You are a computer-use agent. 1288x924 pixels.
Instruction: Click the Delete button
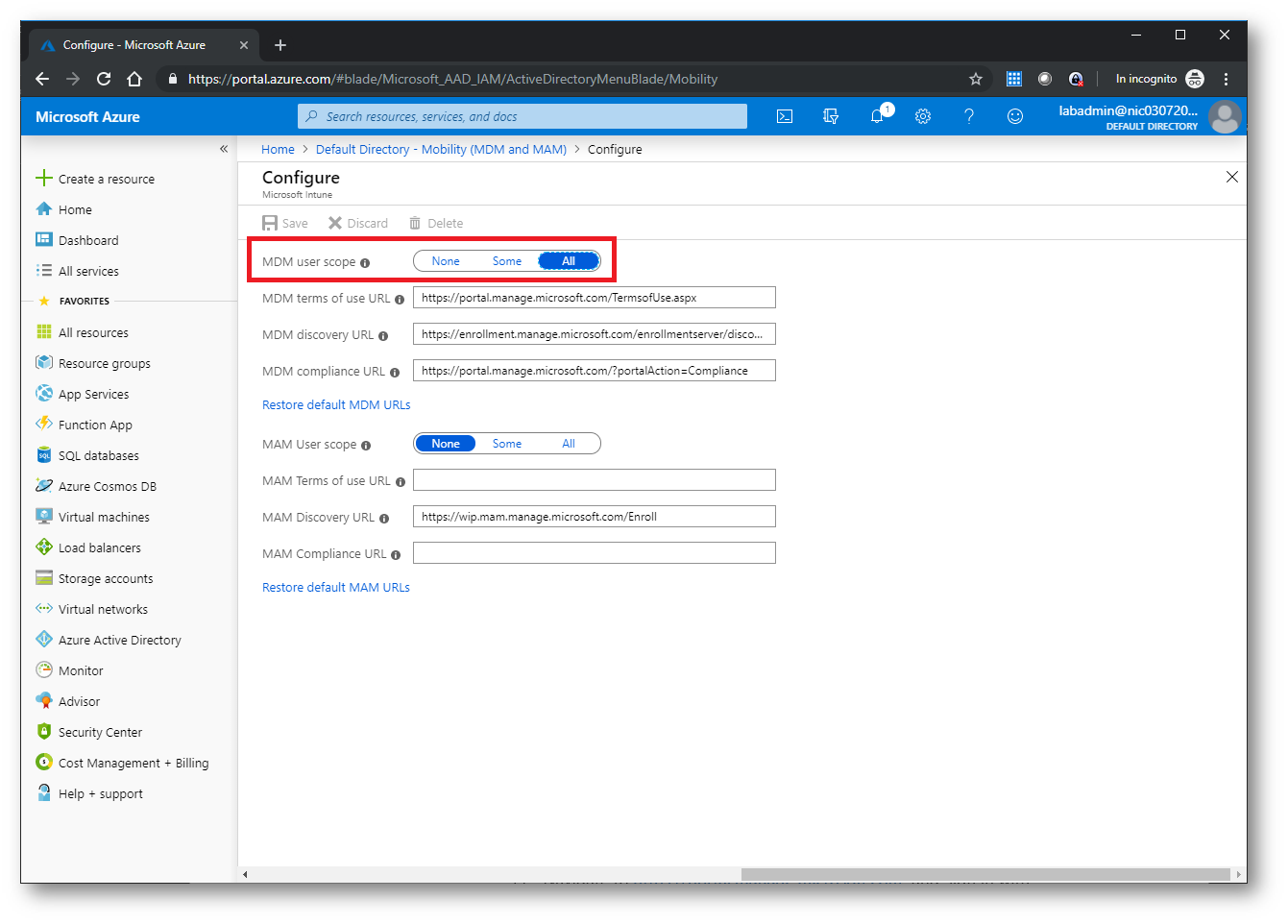point(436,223)
